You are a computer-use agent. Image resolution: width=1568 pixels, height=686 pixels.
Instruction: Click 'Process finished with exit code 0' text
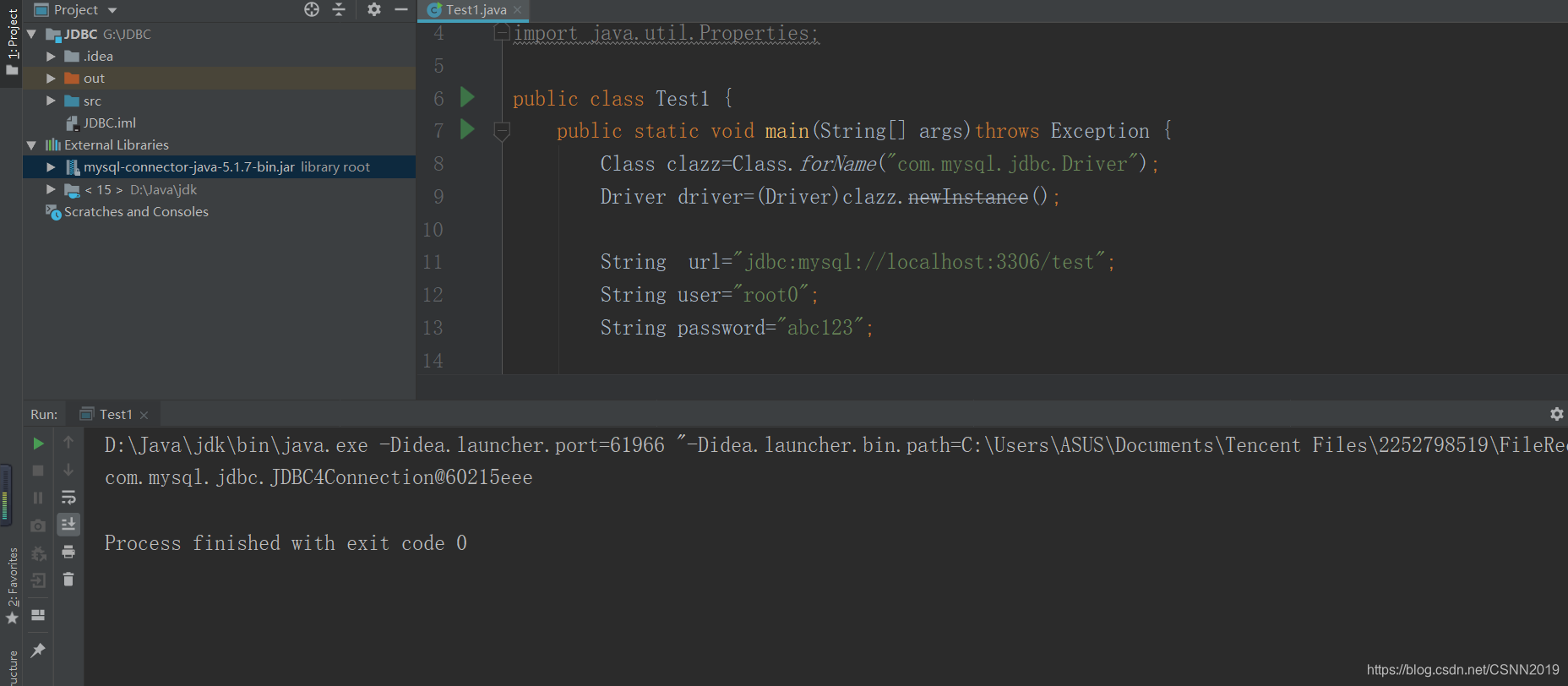(286, 543)
